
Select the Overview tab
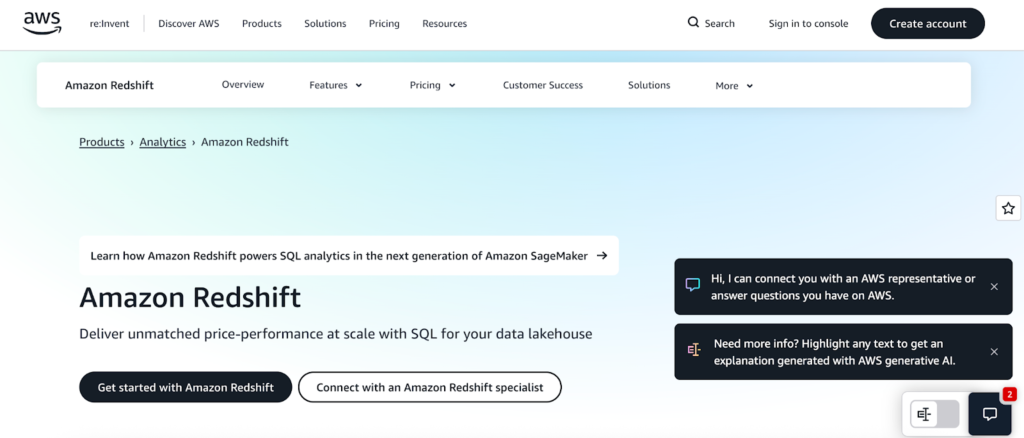[x=243, y=84]
